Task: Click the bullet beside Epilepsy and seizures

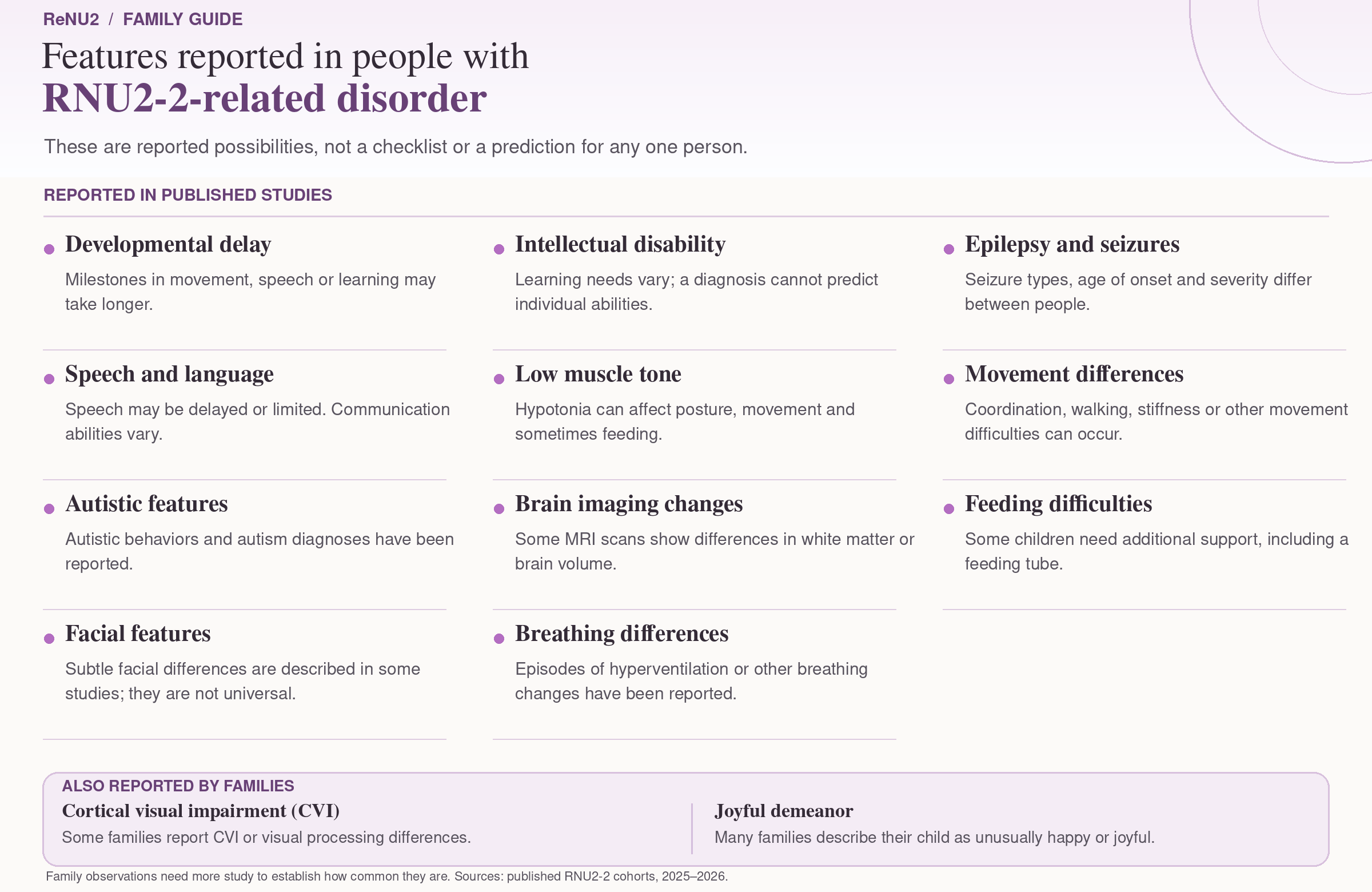Action: click(x=949, y=249)
